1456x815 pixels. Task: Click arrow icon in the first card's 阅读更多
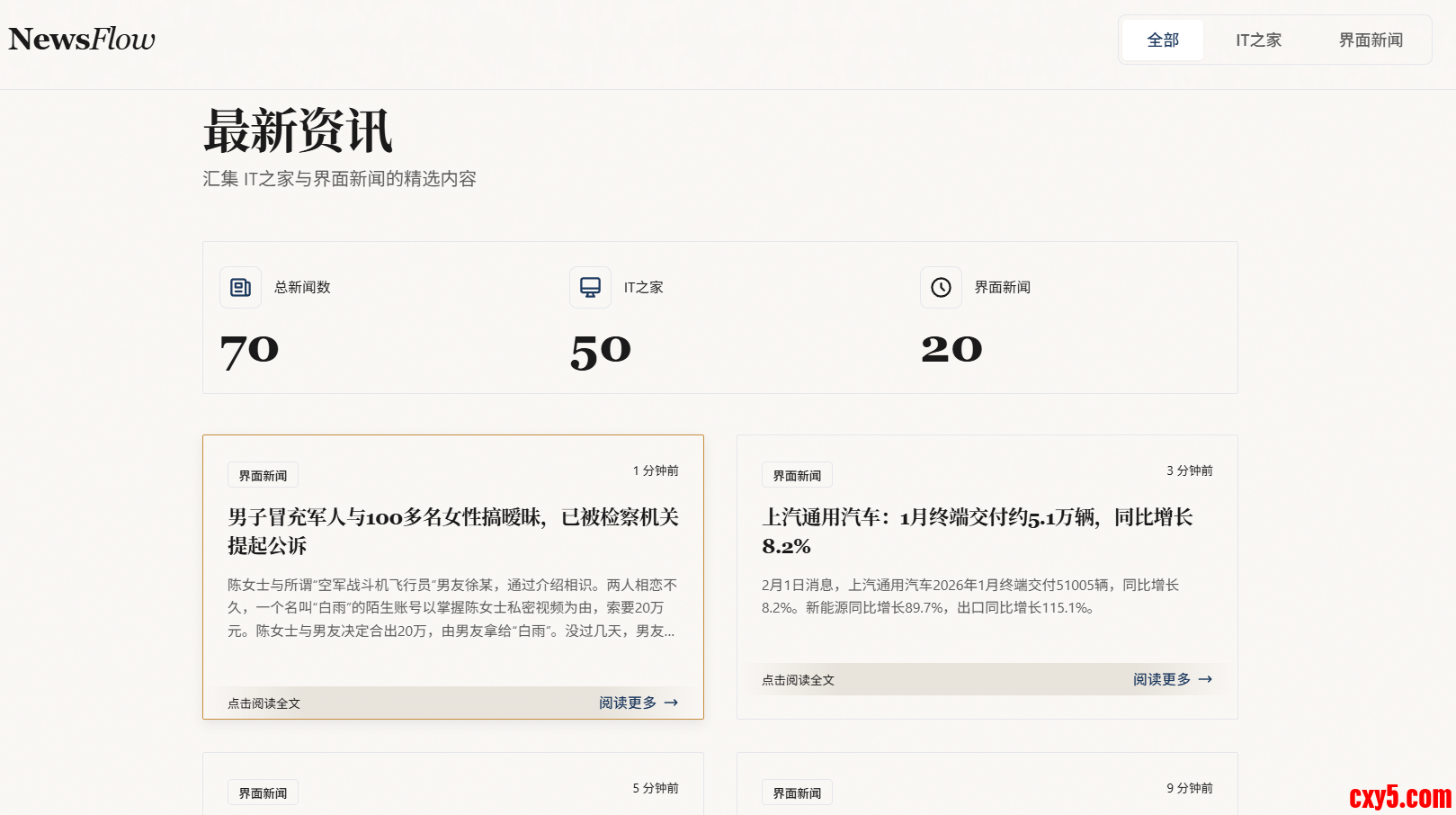671,703
